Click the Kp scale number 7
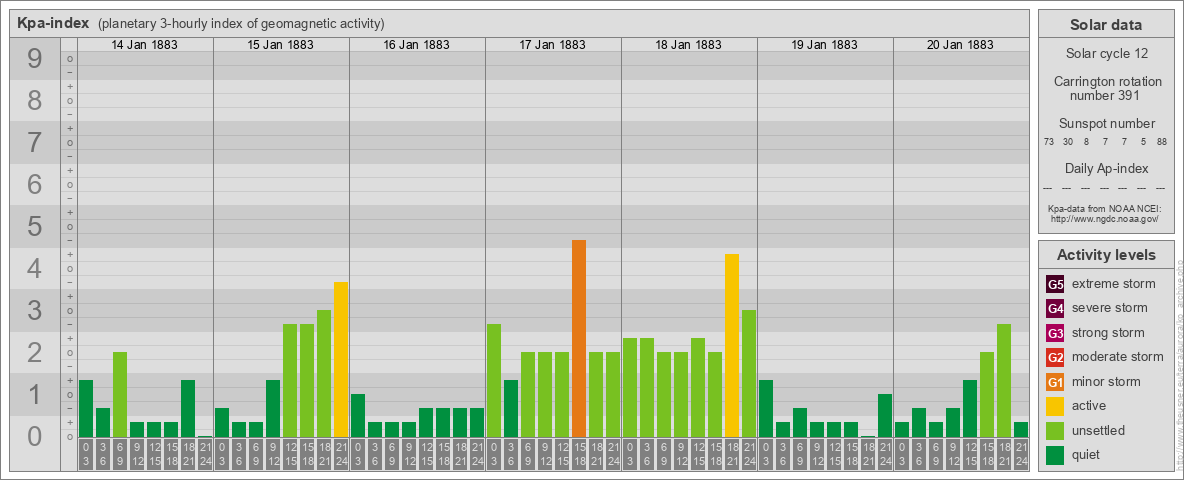The width and height of the screenshot is (1184, 480). coord(35,143)
